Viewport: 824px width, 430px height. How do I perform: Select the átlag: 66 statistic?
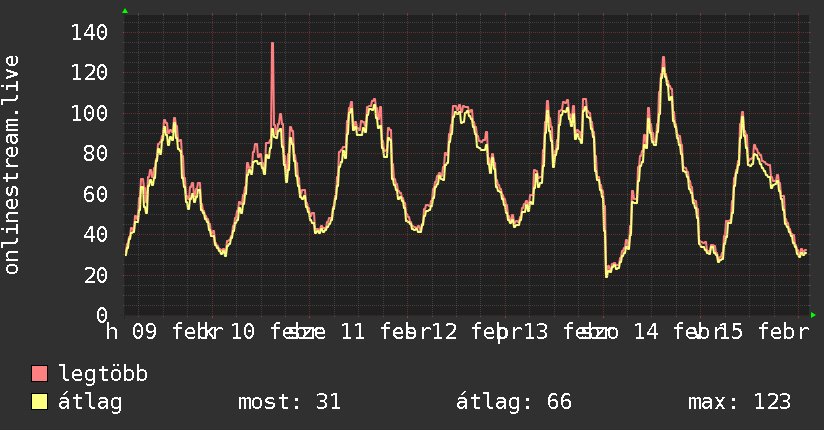(x=513, y=402)
